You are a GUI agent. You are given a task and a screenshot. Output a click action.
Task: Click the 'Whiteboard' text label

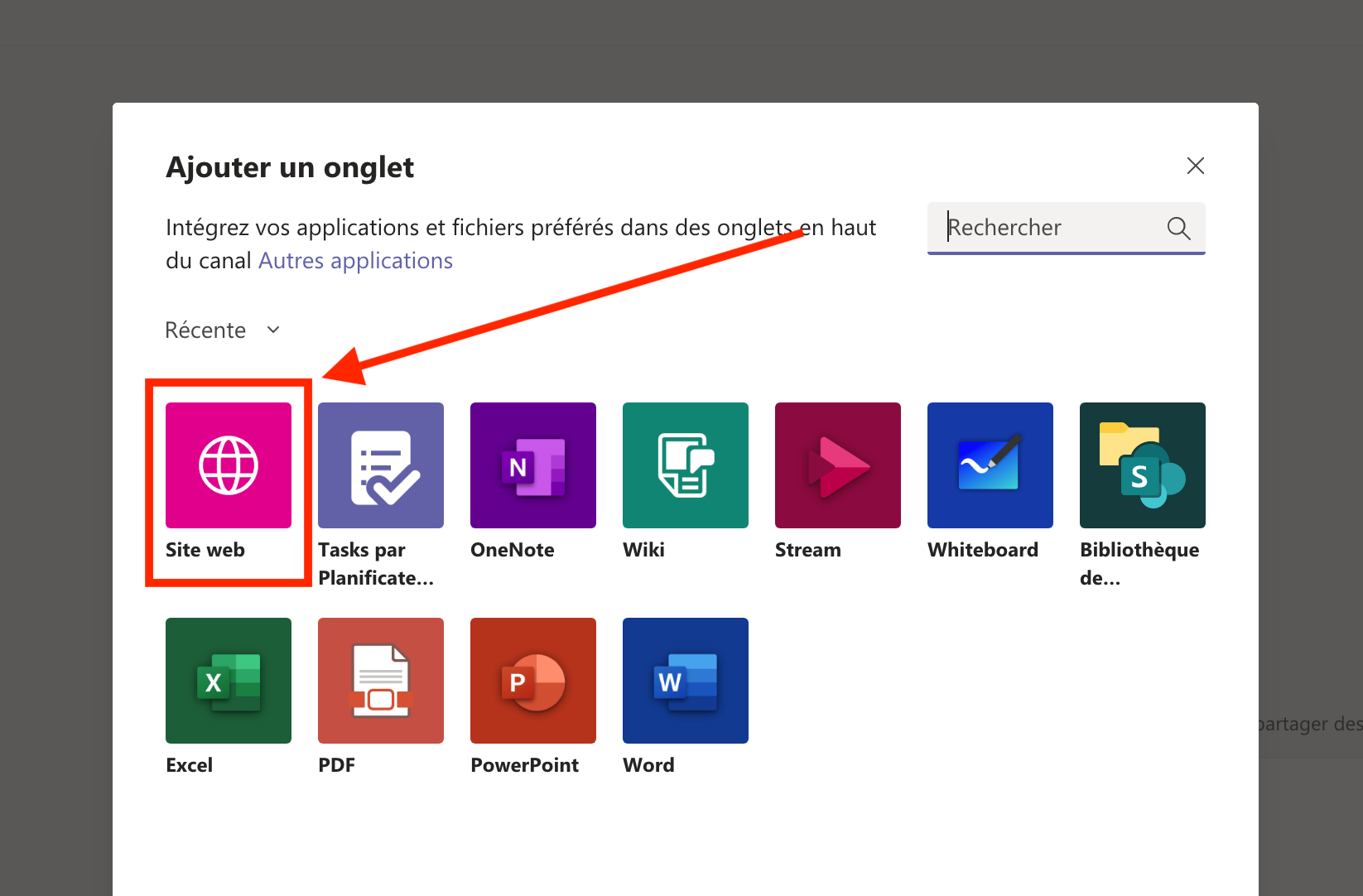tap(983, 550)
